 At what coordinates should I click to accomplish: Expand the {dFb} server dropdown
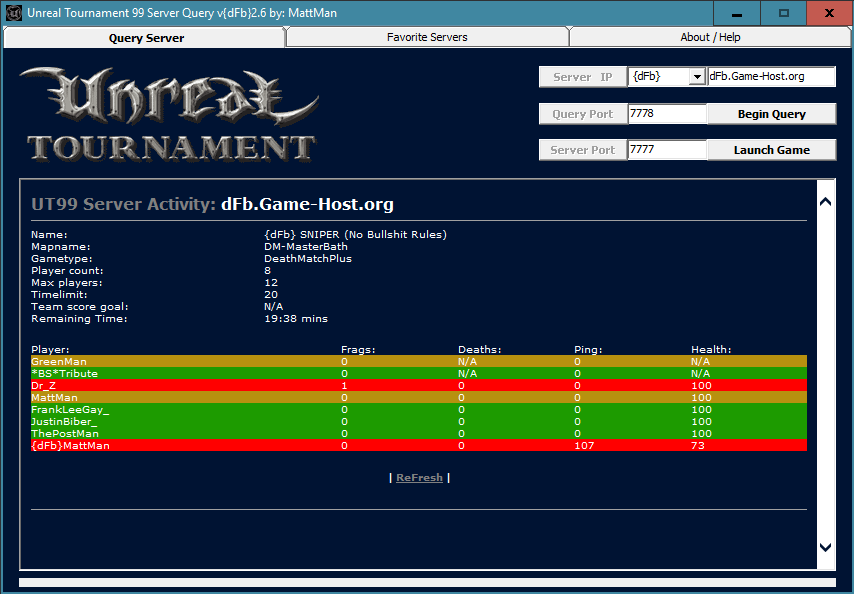coord(697,77)
